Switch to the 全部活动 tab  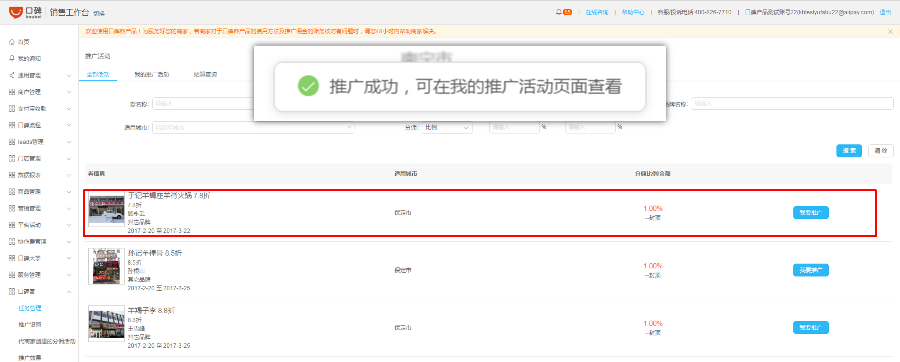pos(98,75)
